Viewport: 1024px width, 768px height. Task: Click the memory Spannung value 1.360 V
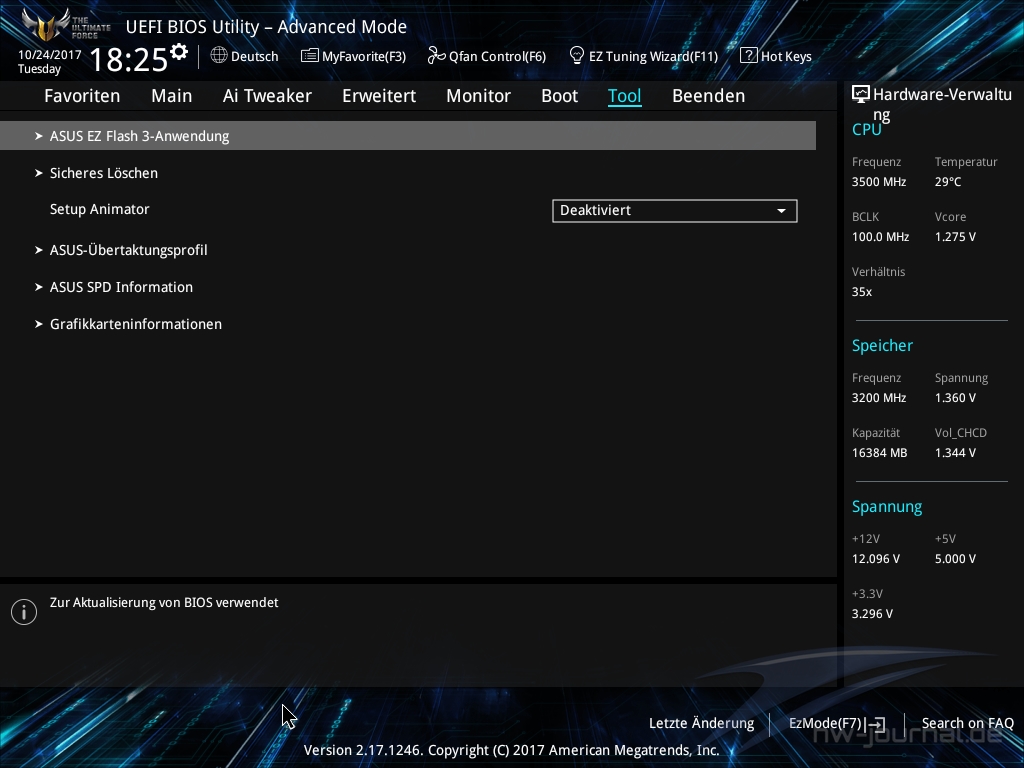click(955, 398)
